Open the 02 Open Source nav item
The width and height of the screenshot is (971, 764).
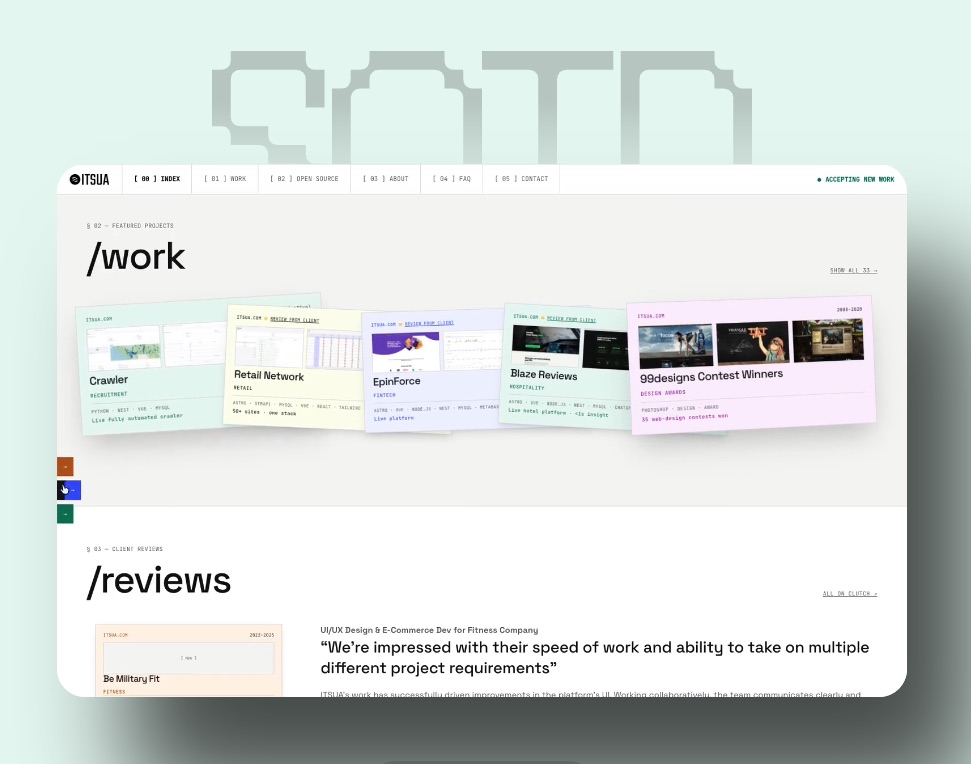click(304, 179)
